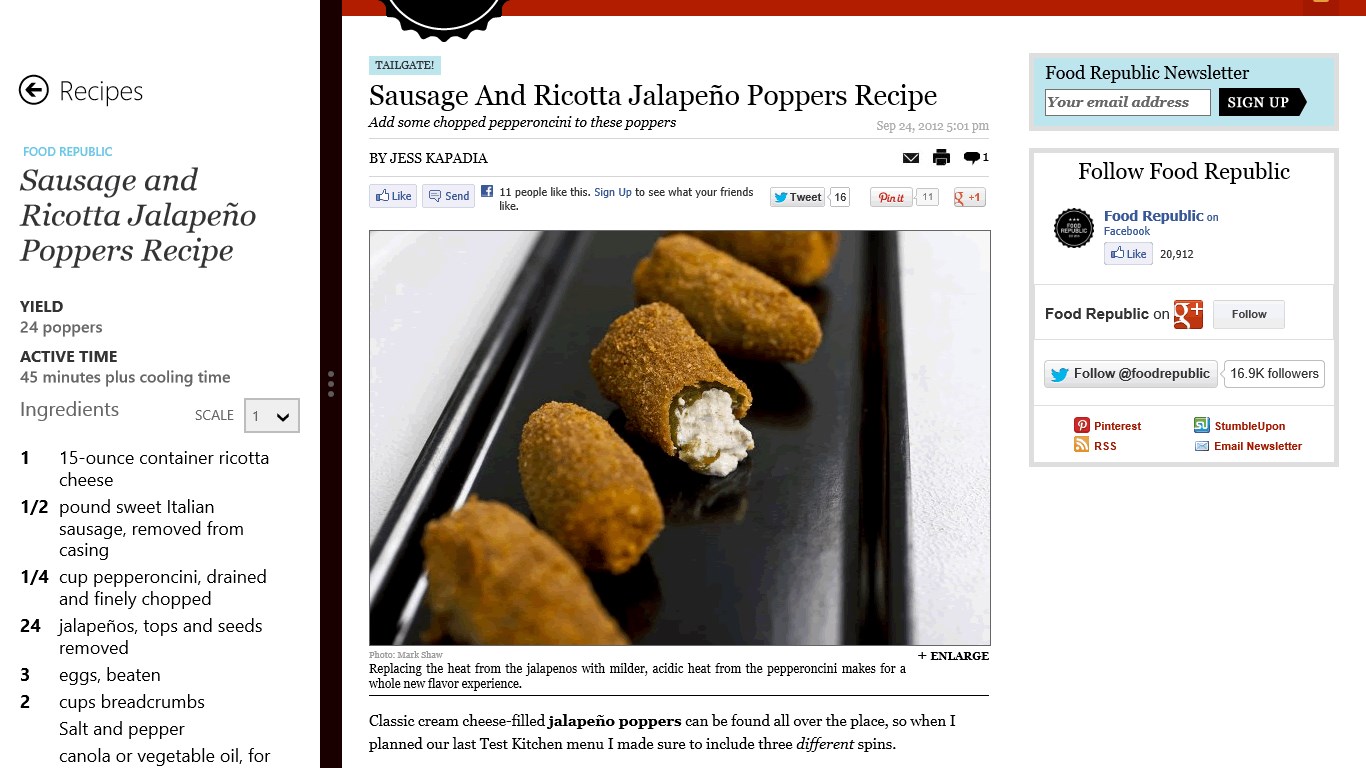Open the RSS feed icon

1082,446
